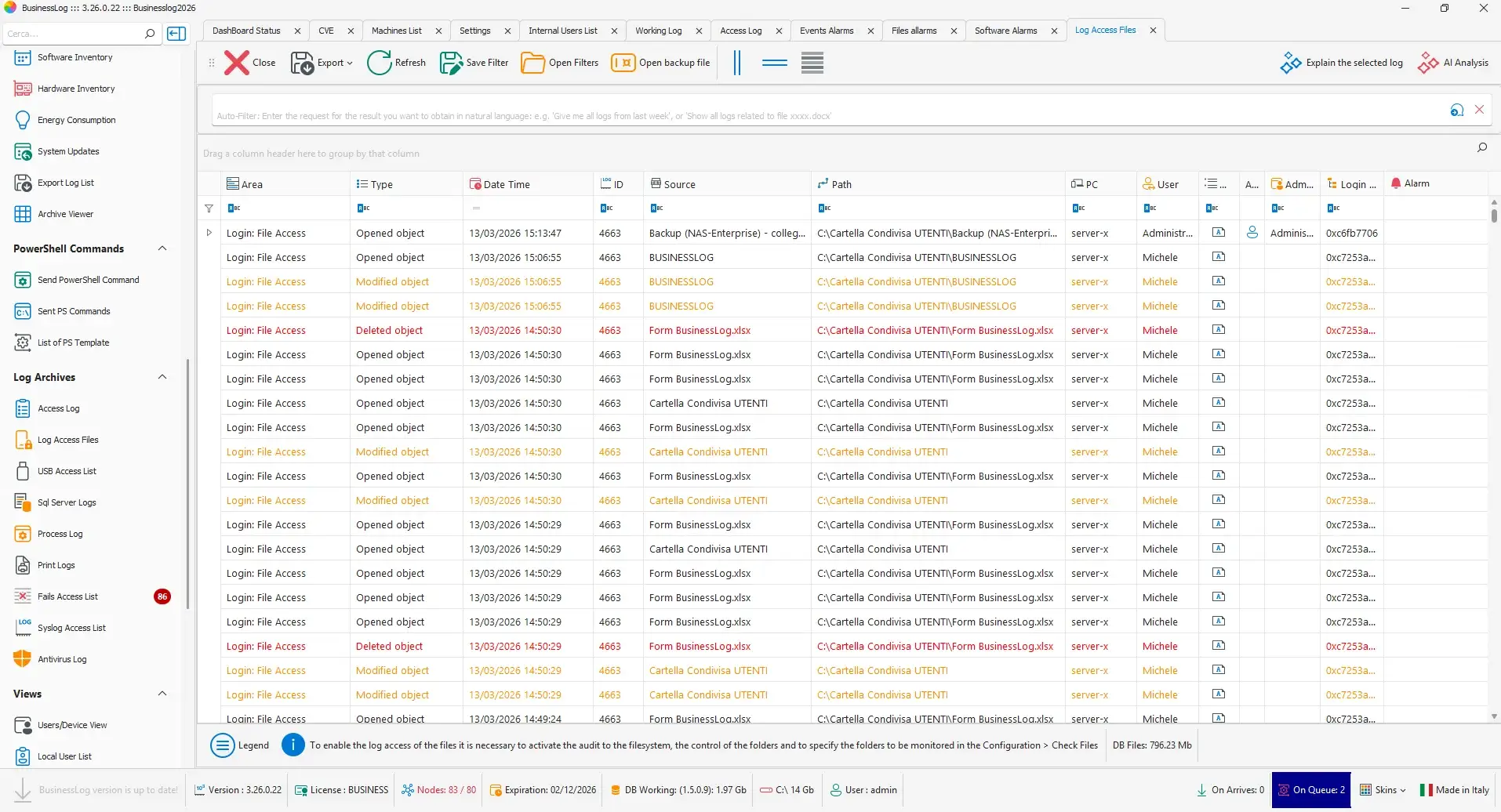
Task: Click the auto-filter voice assistant icon
Action: pyautogui.click(x=1457, y=111)
